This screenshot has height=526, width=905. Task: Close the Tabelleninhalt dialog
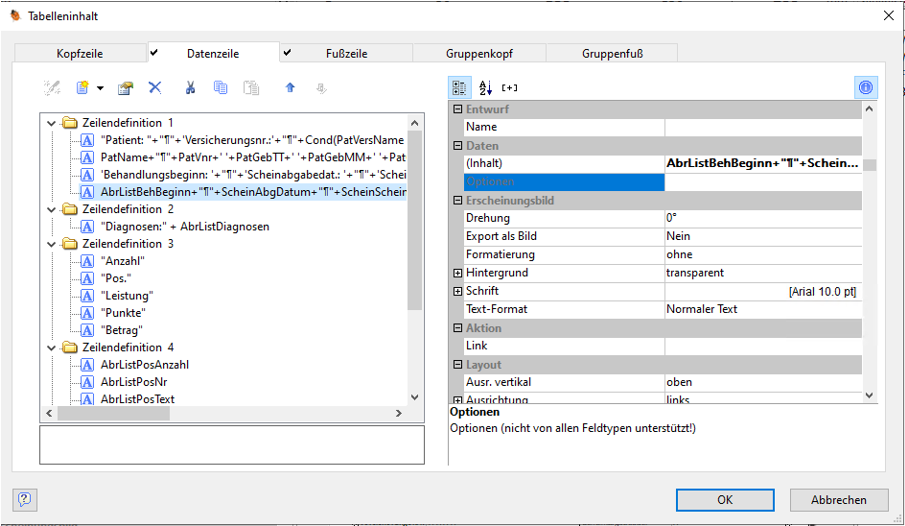point(889,16)
